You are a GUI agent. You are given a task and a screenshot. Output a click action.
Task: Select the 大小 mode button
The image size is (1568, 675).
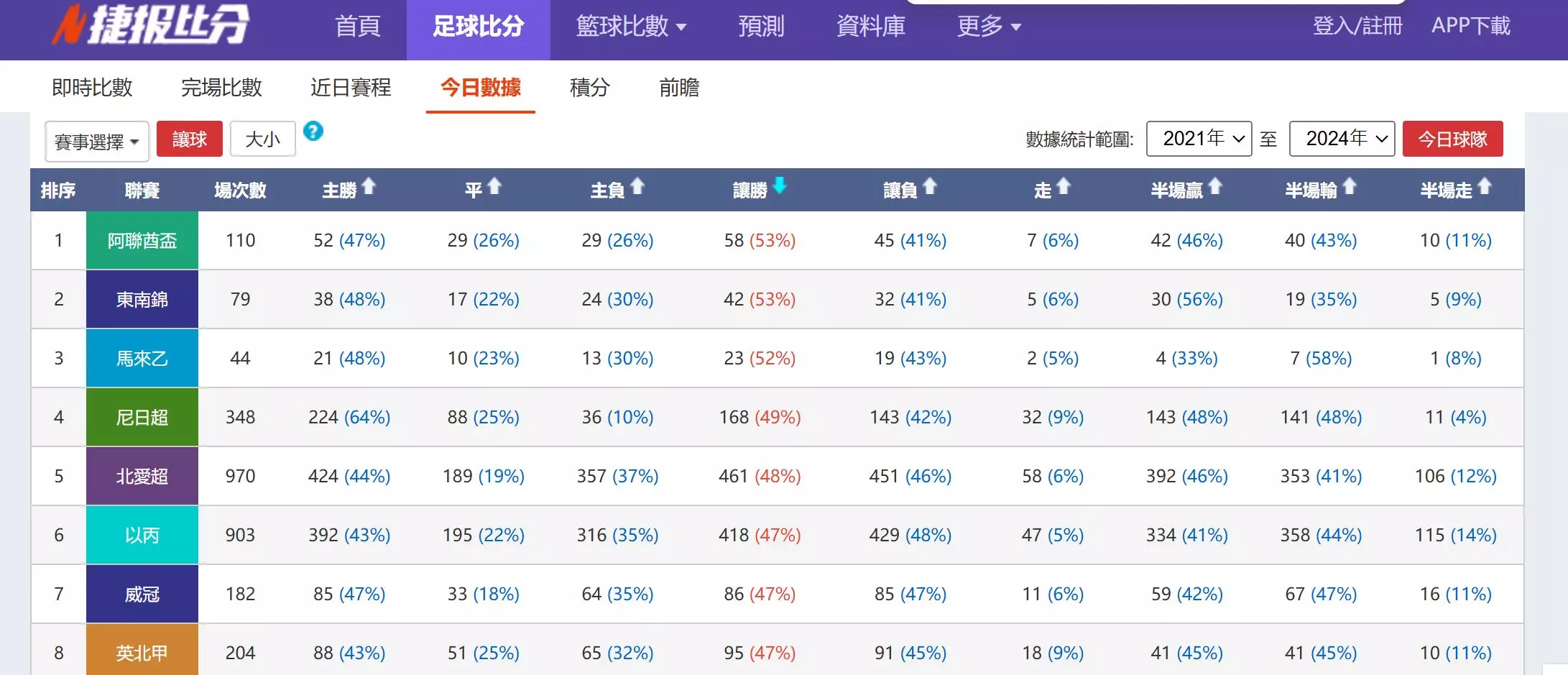click(x=263, y=139)
